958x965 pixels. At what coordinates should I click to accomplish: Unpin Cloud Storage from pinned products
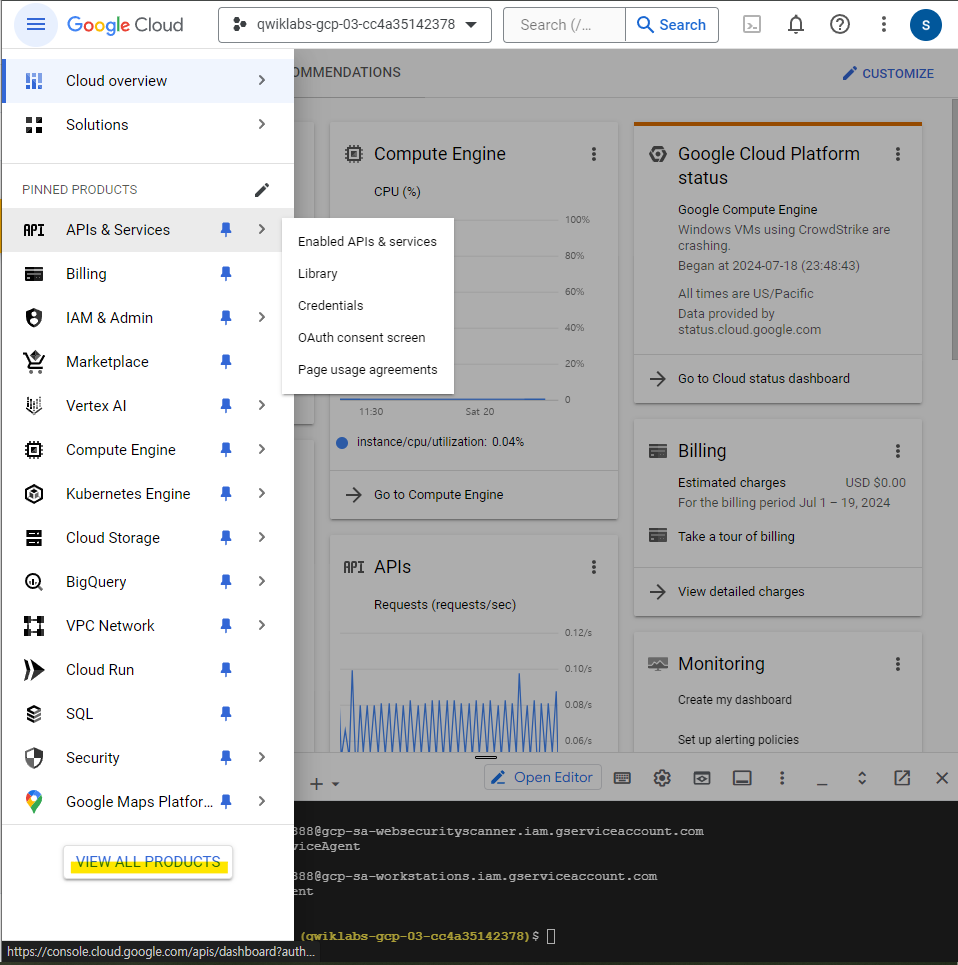click(x=226, y=538)
